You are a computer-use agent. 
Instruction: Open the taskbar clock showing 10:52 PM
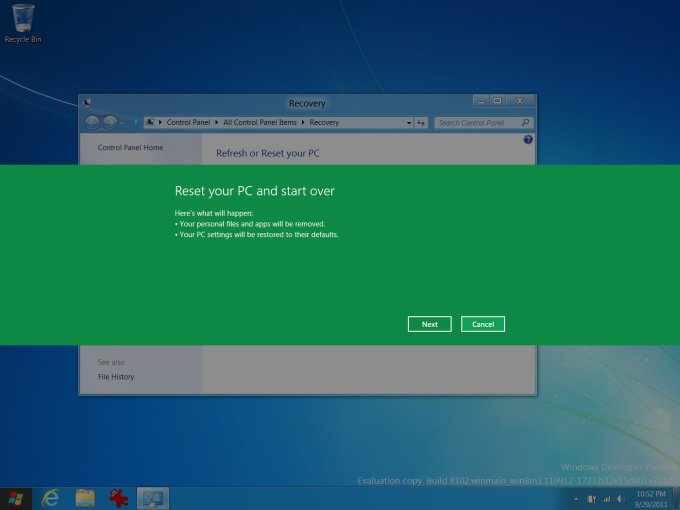(651, 499)
